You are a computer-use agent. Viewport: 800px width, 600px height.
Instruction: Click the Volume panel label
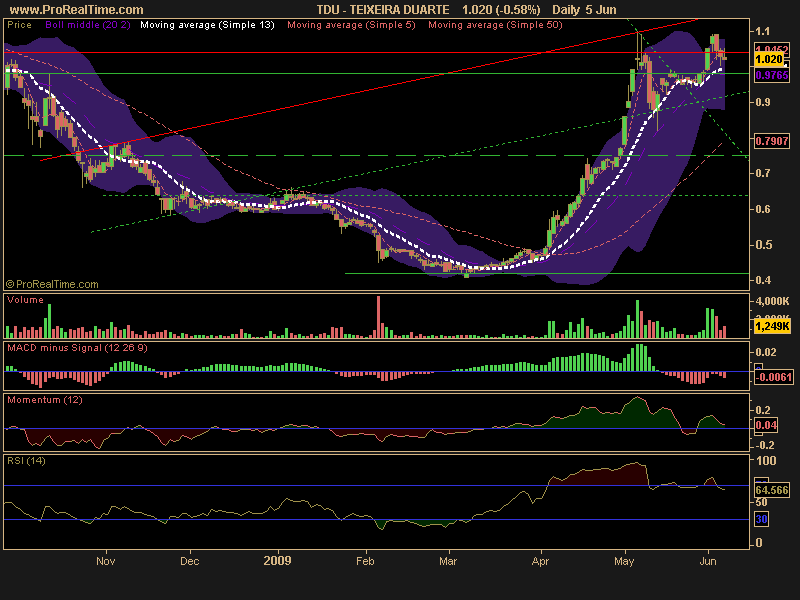[26, 300]
